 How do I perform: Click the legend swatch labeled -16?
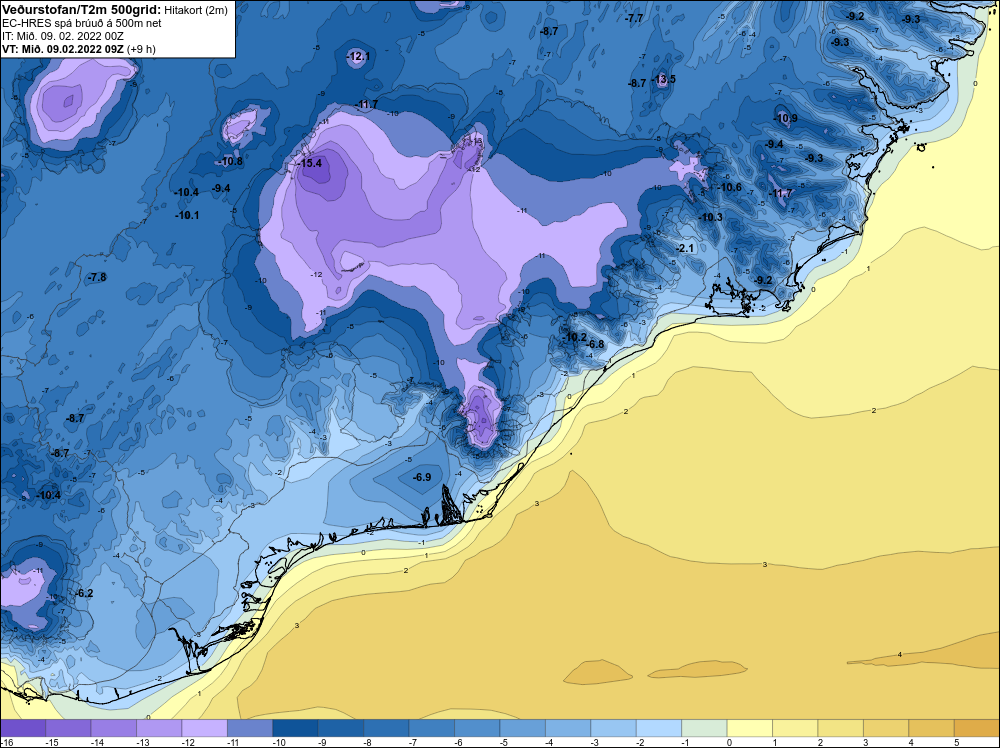23,728
